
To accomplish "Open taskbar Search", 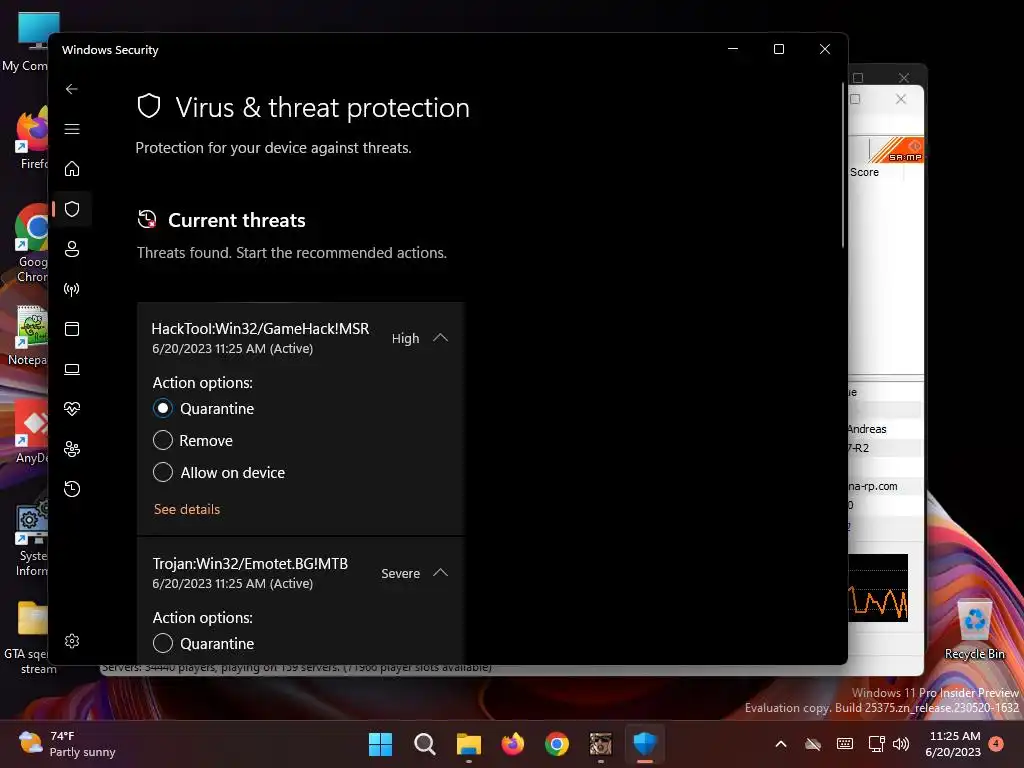I will [x=424, y=744].
